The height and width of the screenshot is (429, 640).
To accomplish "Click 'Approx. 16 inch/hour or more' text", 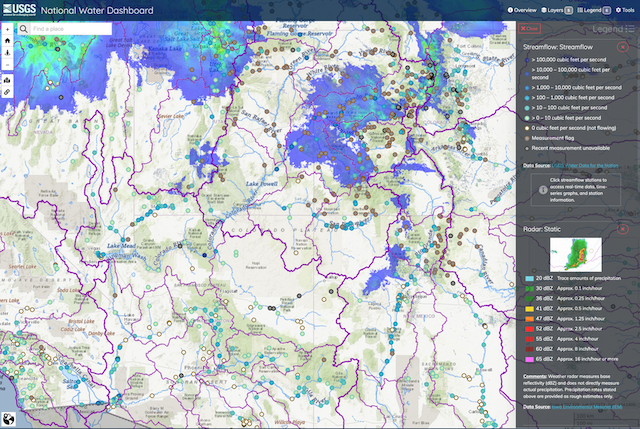I will [587, 359].
